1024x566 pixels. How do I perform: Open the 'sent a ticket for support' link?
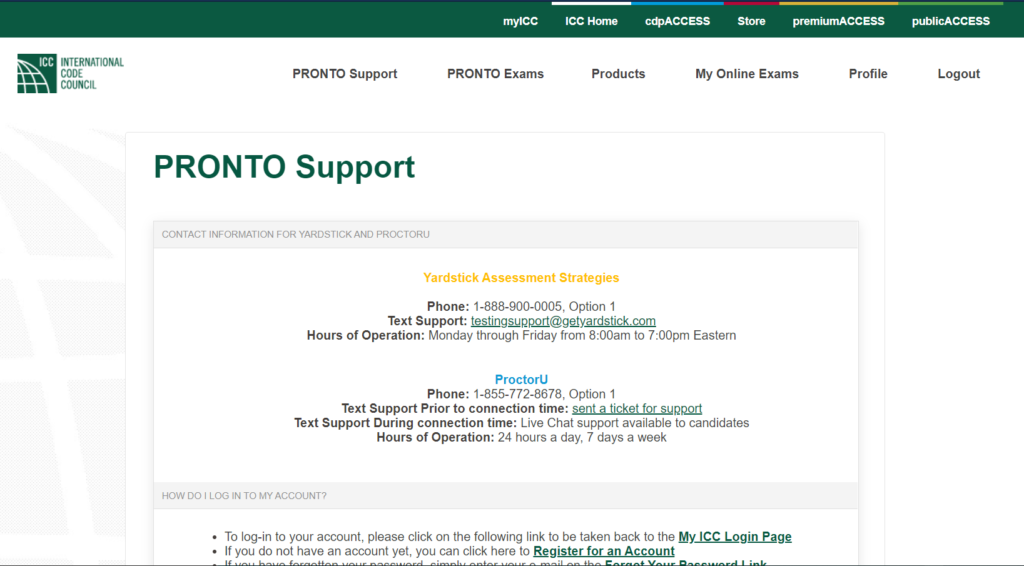coord(637,409)
